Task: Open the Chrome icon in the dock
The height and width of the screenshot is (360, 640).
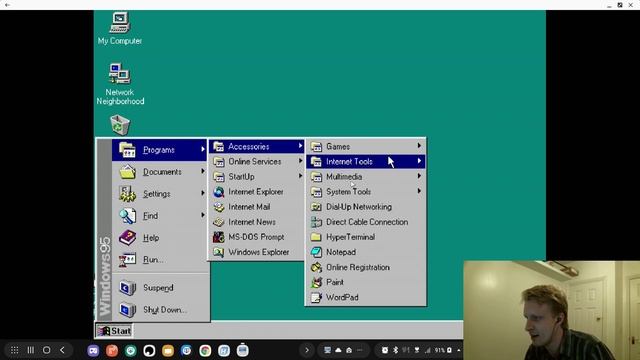Action: pos(205,351)
